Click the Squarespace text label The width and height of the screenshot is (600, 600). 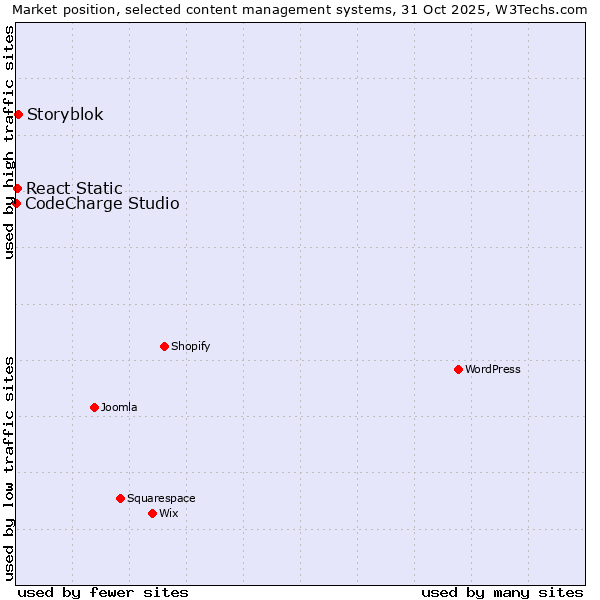161,498
